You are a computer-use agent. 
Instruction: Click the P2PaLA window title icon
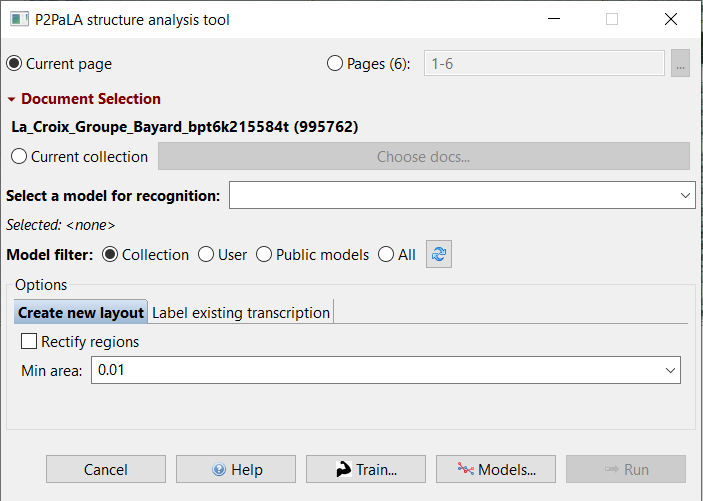[19, 20]
